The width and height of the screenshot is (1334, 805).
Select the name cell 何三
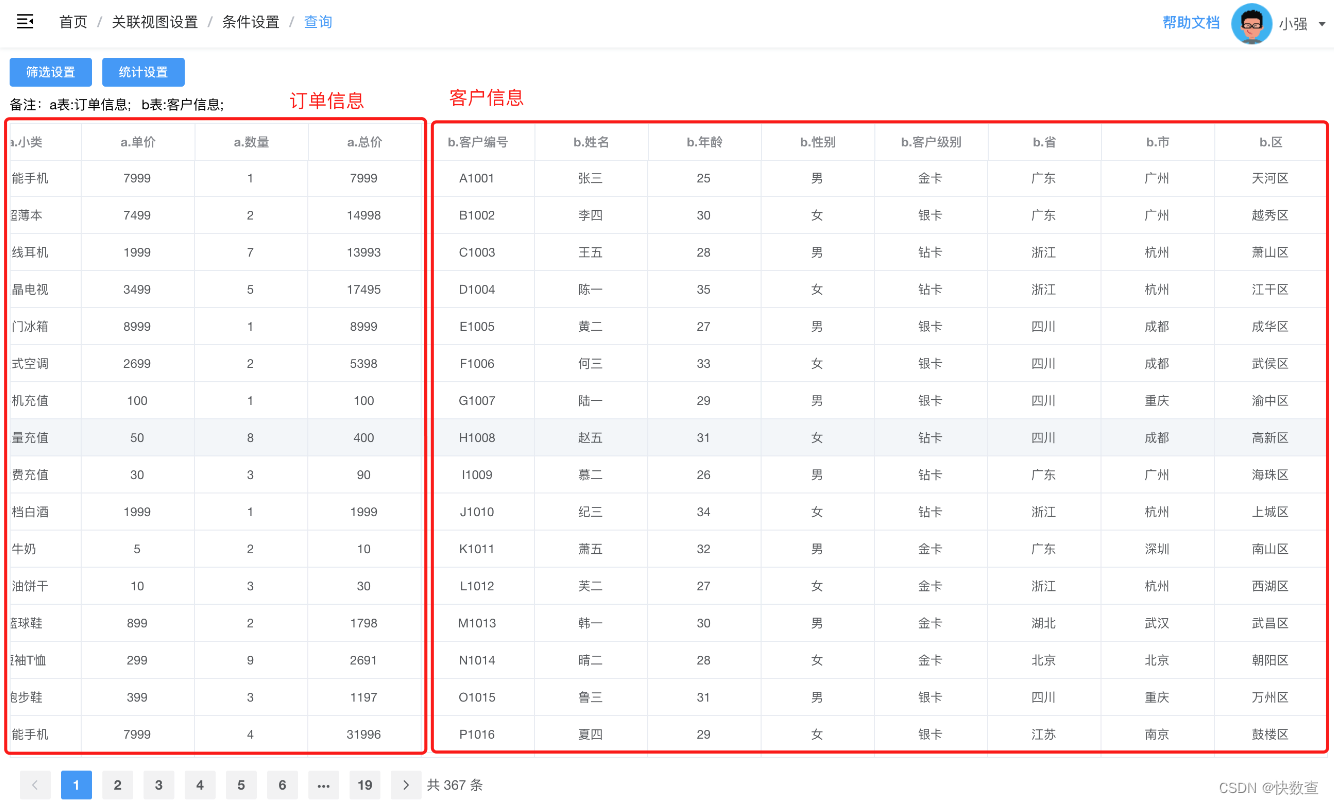(591, 363)
